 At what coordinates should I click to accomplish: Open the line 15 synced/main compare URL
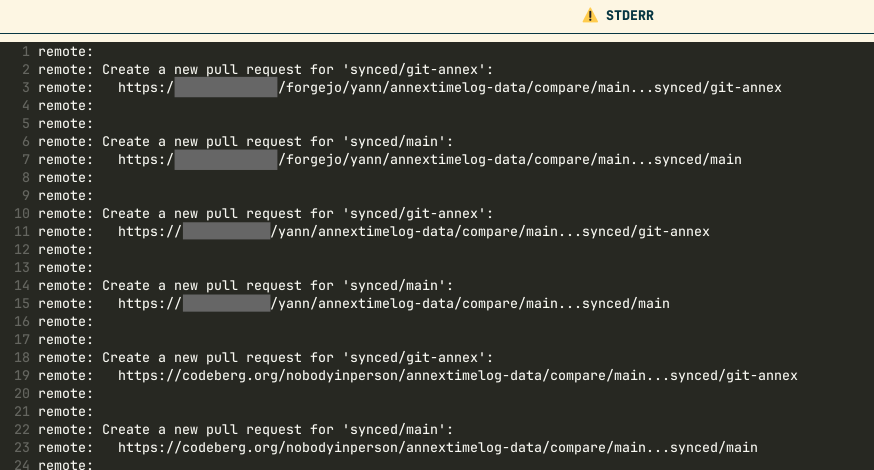point(394,303)
